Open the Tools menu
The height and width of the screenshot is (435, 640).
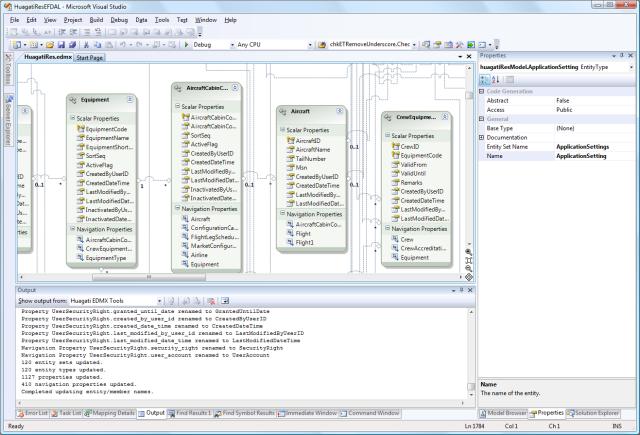162,20
